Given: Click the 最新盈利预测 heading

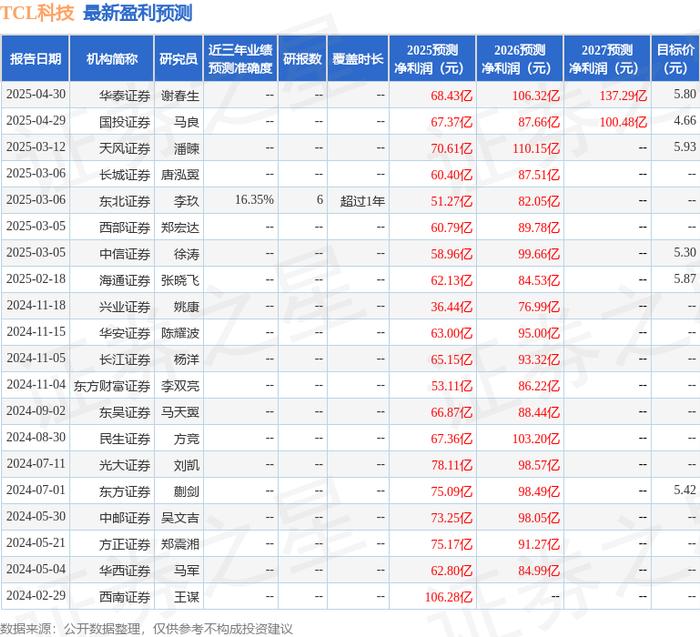Looking at the screenshot, I should (138, 13).
